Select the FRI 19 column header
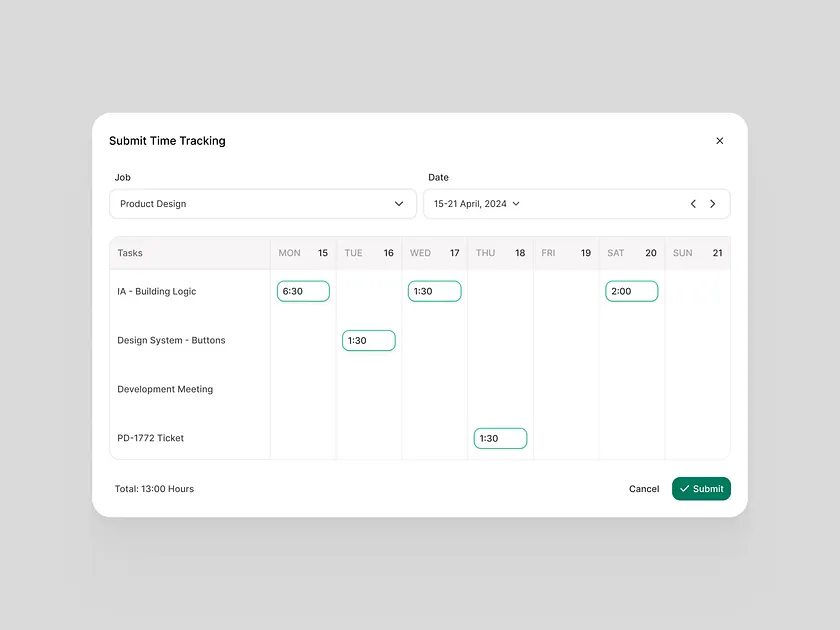This screenshot has width=840, height=630. (x=565, y=253)
